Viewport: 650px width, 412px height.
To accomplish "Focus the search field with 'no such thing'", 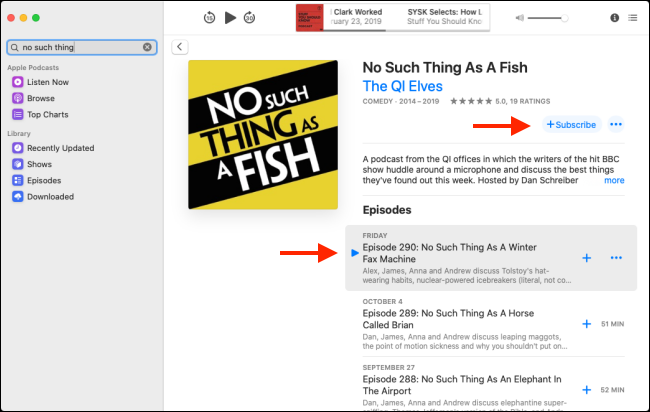I will tap(82, 47).
